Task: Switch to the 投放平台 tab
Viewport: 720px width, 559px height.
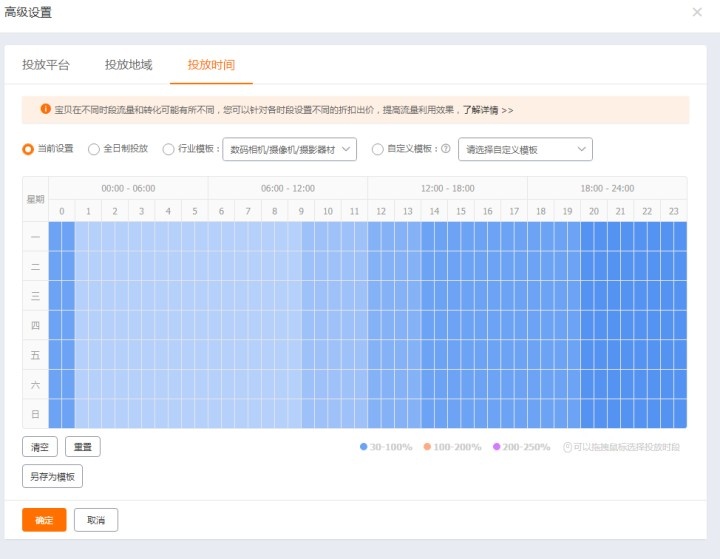Action: tap(46, 65)
